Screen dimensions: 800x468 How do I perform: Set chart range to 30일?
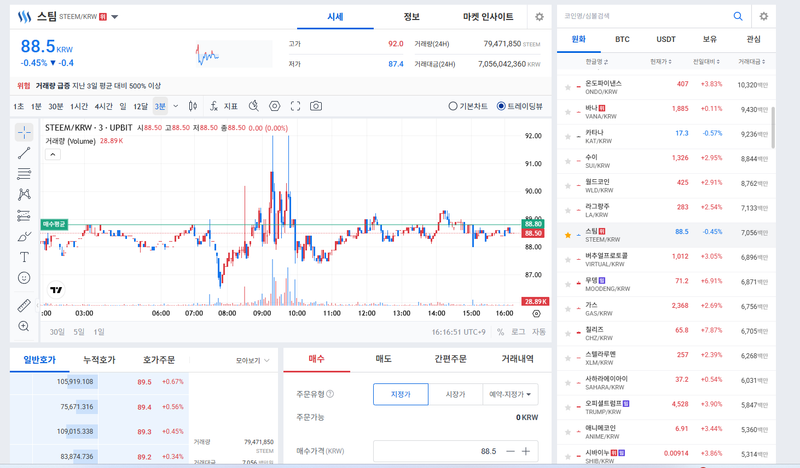(x=57, y=331)
